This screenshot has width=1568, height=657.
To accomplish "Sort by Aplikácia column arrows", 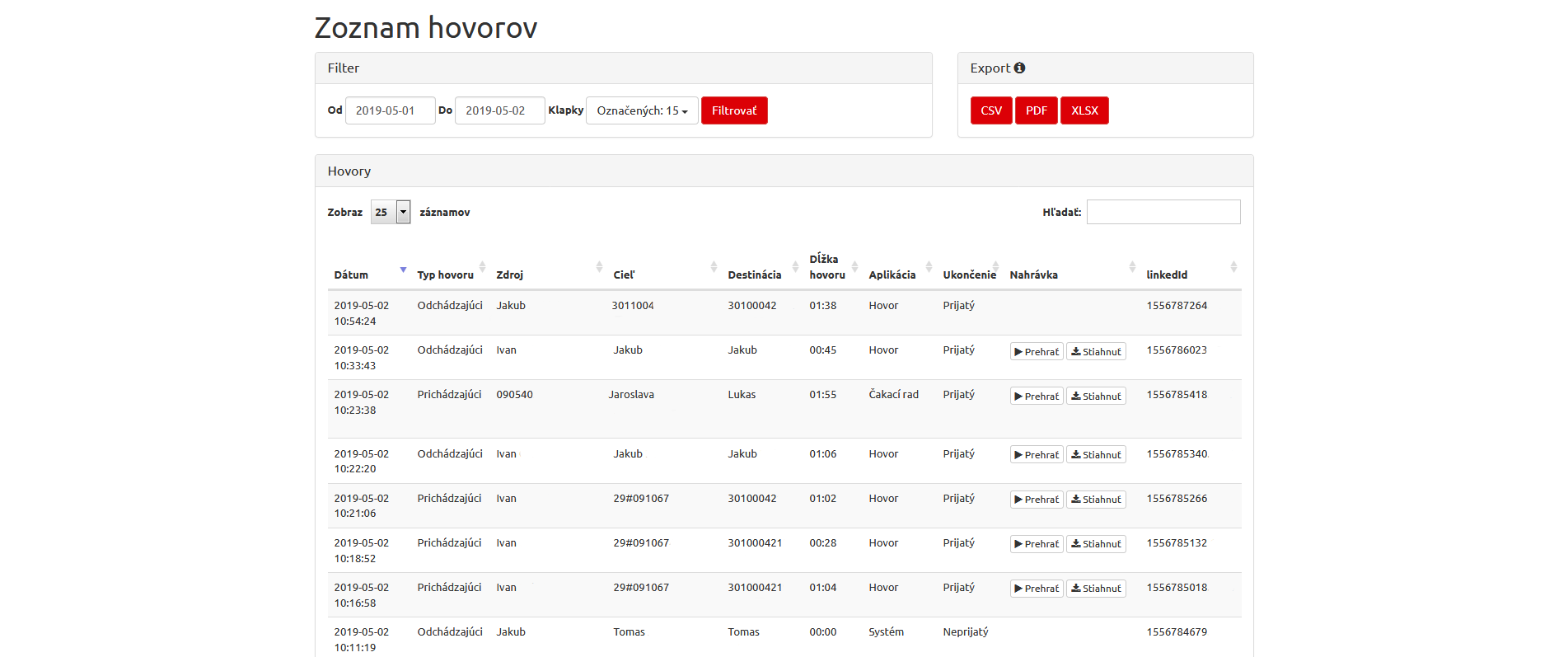I will coord(929,267).
